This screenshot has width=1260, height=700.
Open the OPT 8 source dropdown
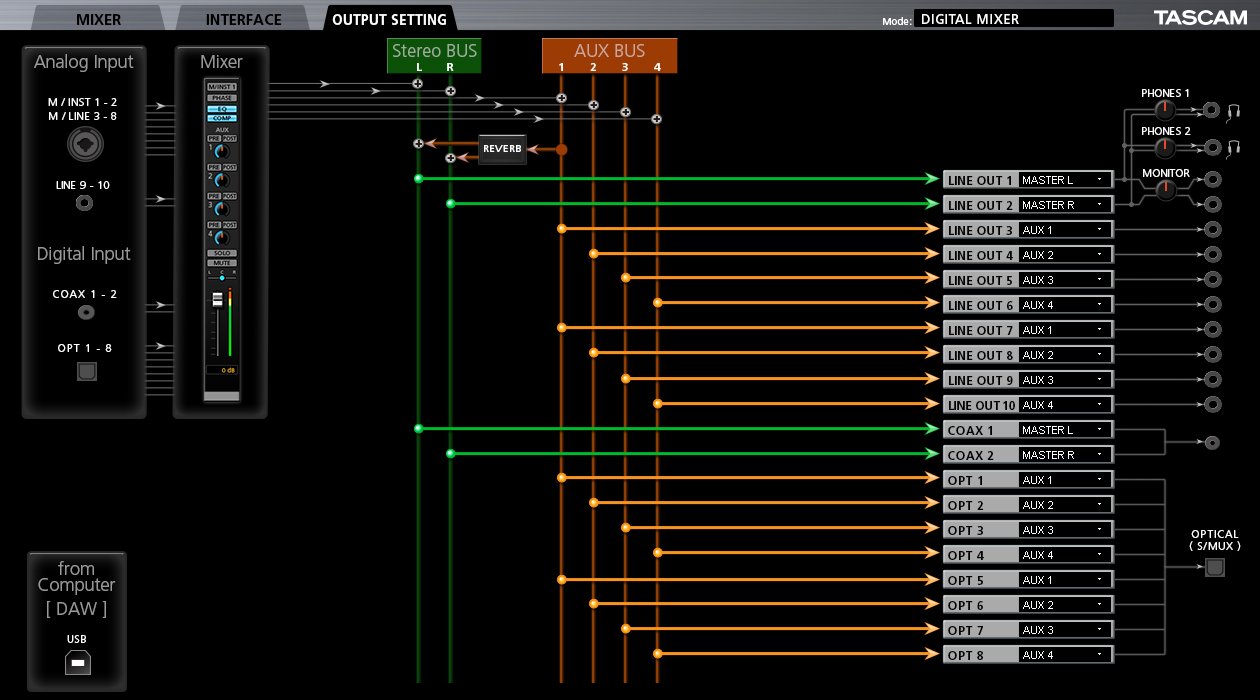(1064, 655)
